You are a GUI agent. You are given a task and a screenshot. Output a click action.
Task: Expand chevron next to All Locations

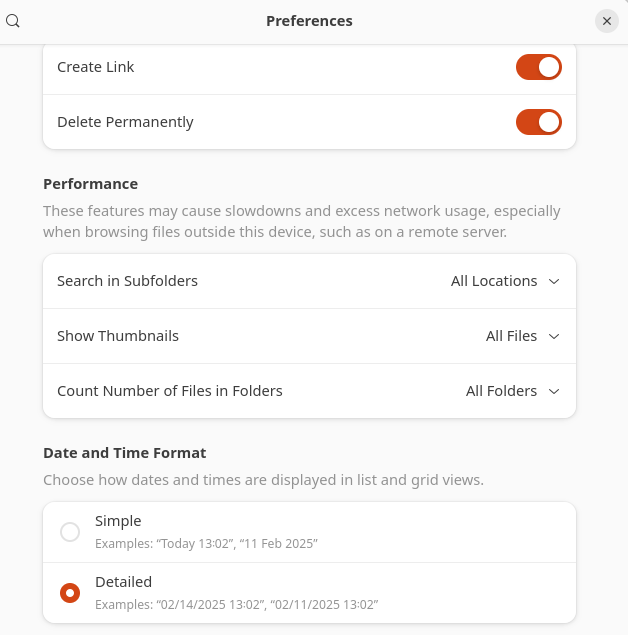click(553, 281)
